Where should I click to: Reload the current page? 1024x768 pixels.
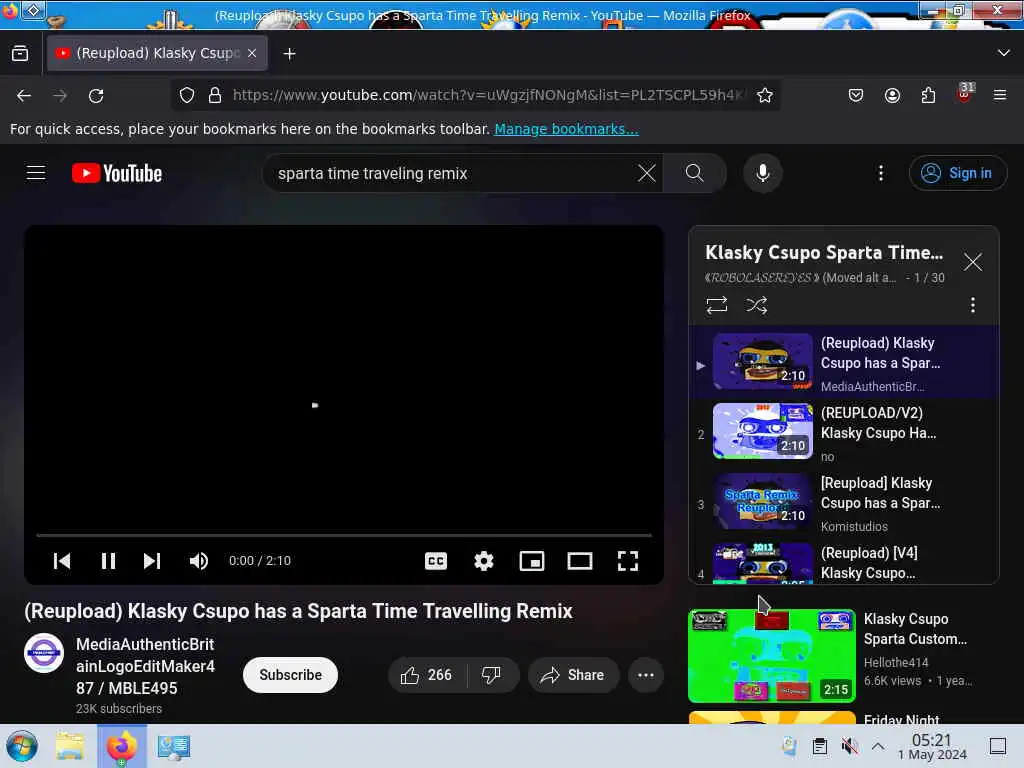pos(96,96)
